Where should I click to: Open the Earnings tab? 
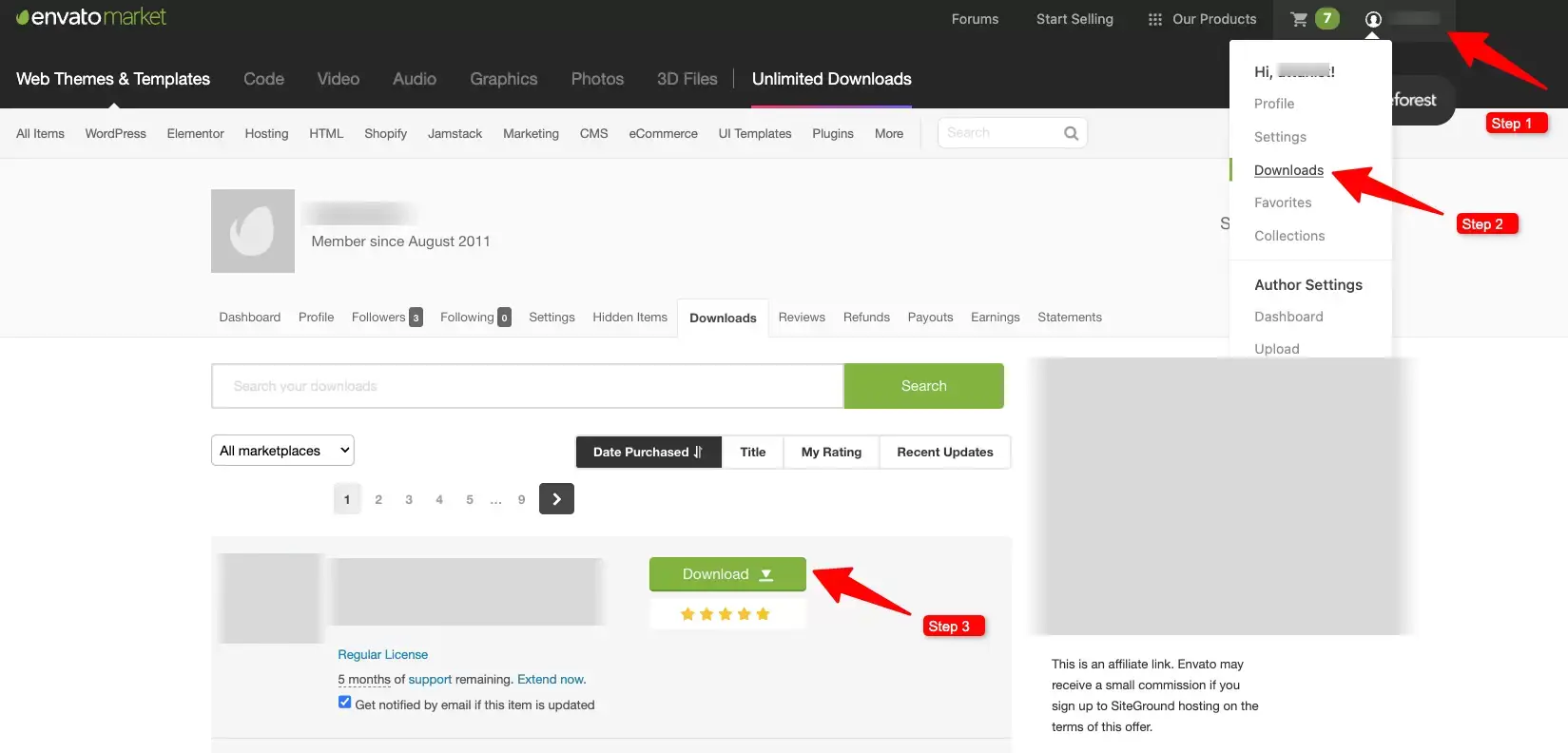(996, 318)
